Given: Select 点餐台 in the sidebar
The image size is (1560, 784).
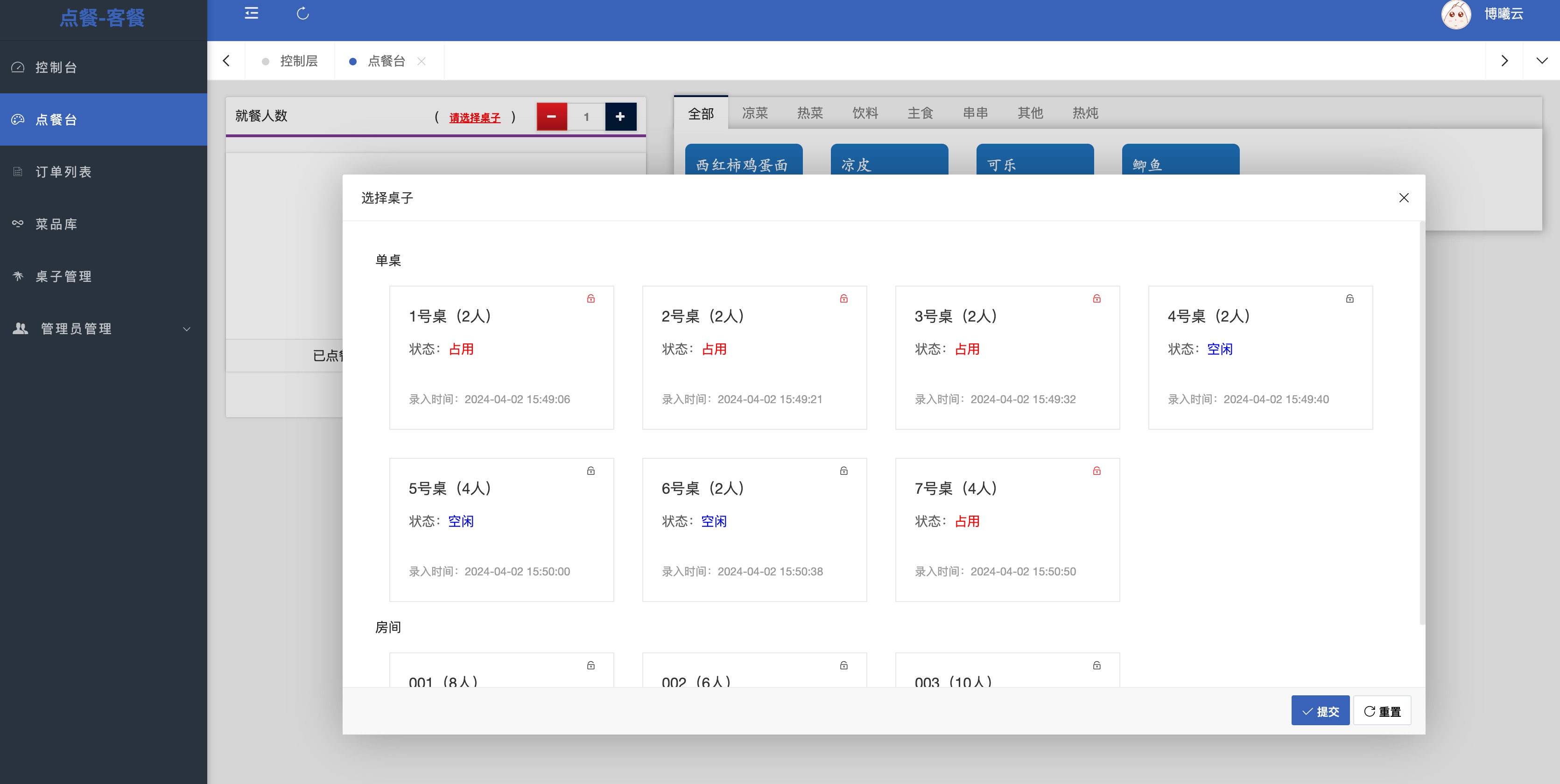Looking at the screenshot, I should click(104, 119).
